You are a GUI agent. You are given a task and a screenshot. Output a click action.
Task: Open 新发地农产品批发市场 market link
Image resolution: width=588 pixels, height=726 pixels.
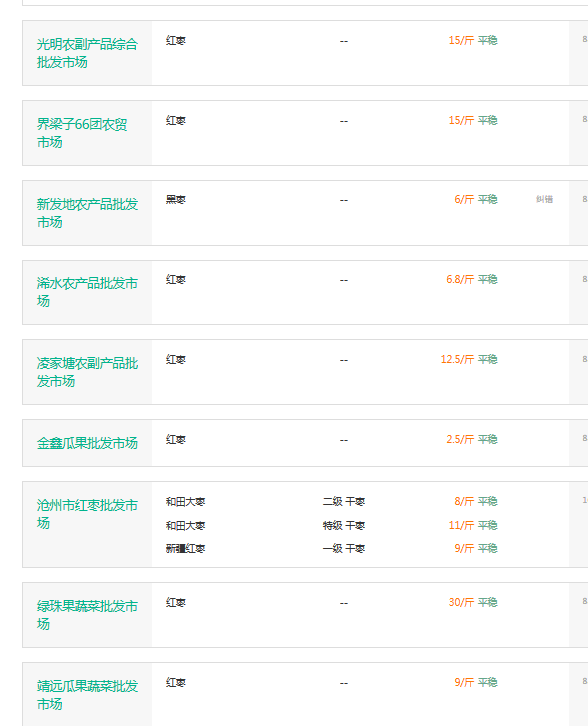[87, 213]
